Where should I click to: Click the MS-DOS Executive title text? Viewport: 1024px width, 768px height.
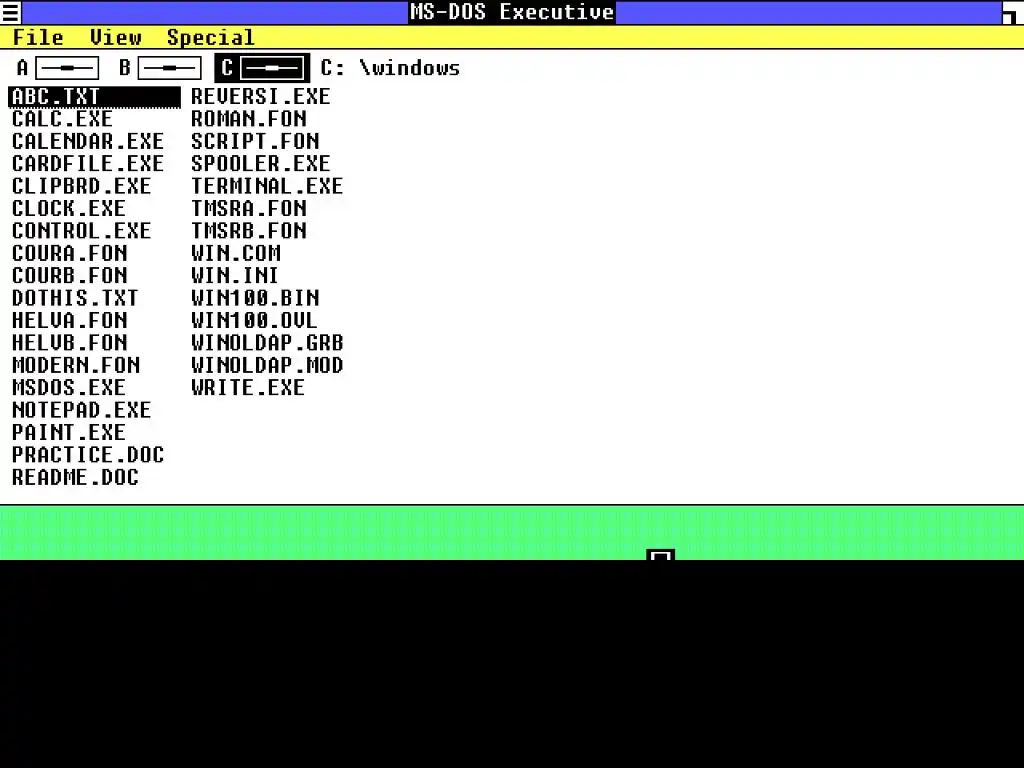click(512, 12)
